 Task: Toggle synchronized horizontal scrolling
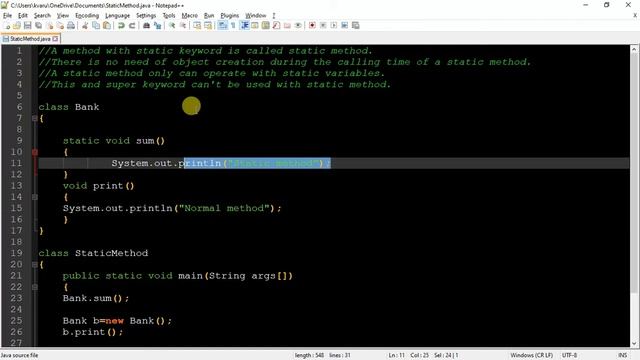pyautogui.click(x=208, y=25)
